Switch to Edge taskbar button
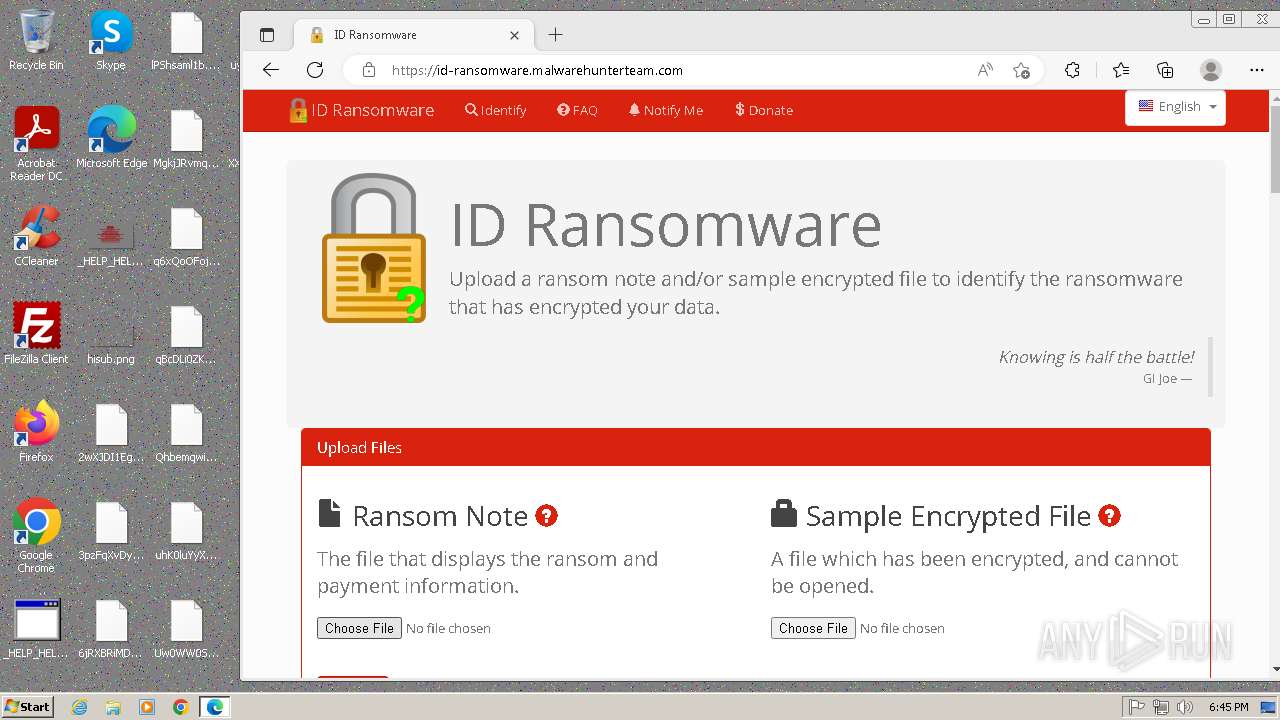Viewport: 1280px width, 720px height. 214,707
